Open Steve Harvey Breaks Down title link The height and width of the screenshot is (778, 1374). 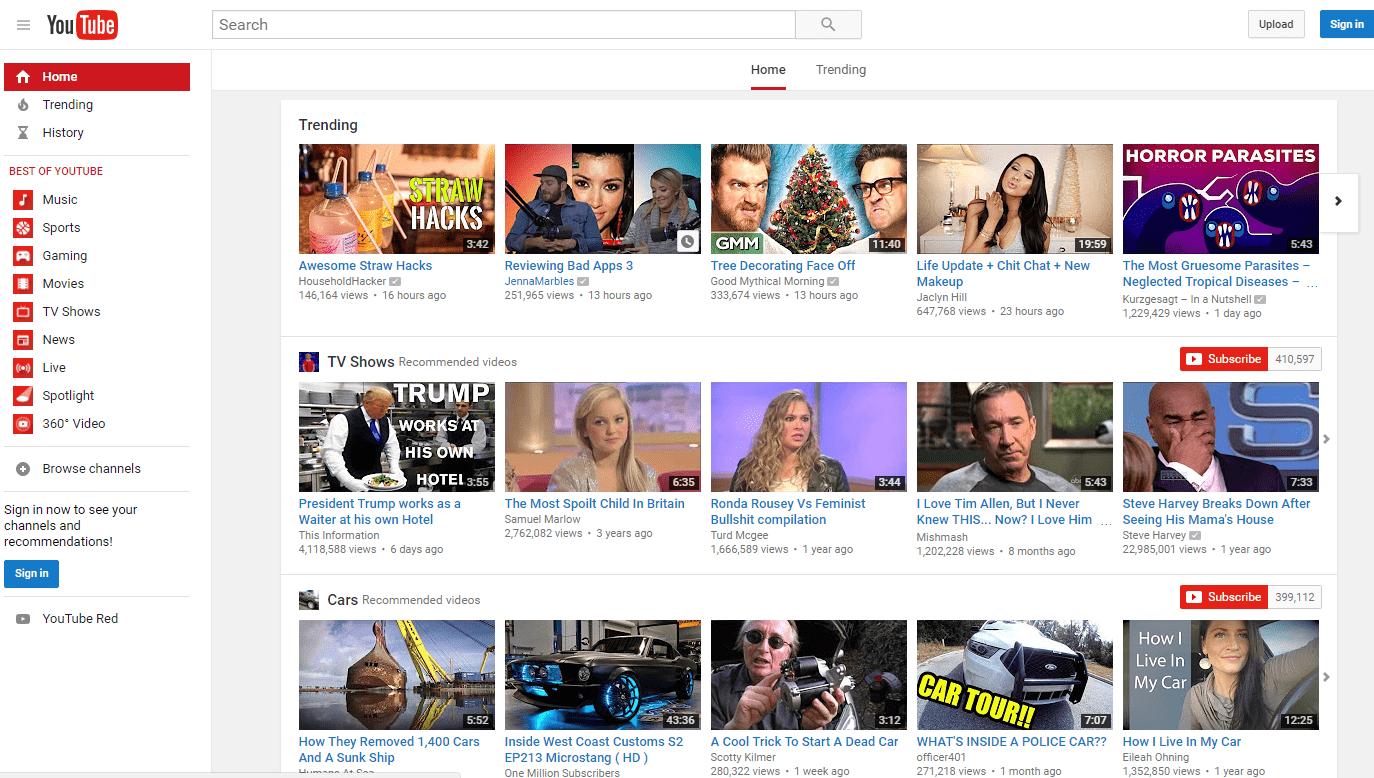[1216, 512]
